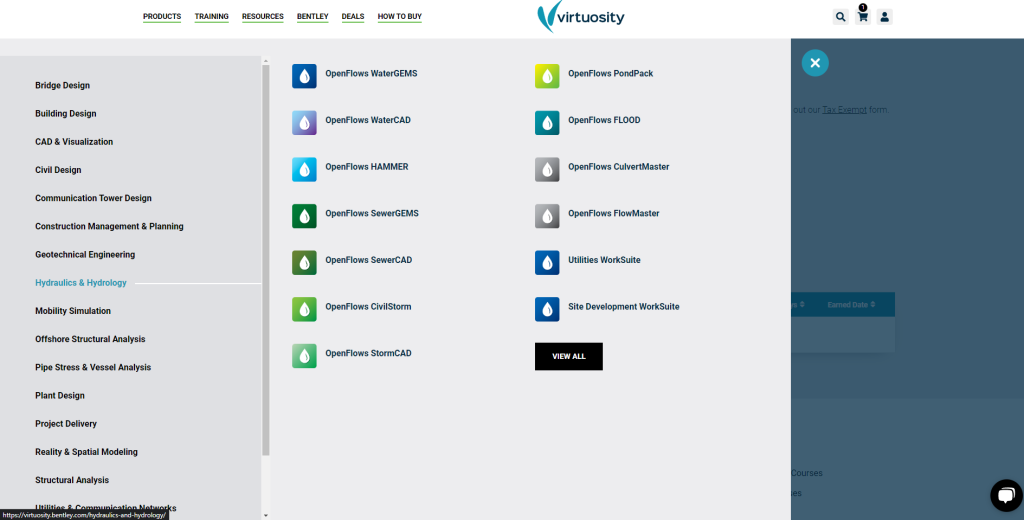Viewport: 1024px width, 520px height.
Task: Open the shopping cart icon
Action: click(863, 17)
